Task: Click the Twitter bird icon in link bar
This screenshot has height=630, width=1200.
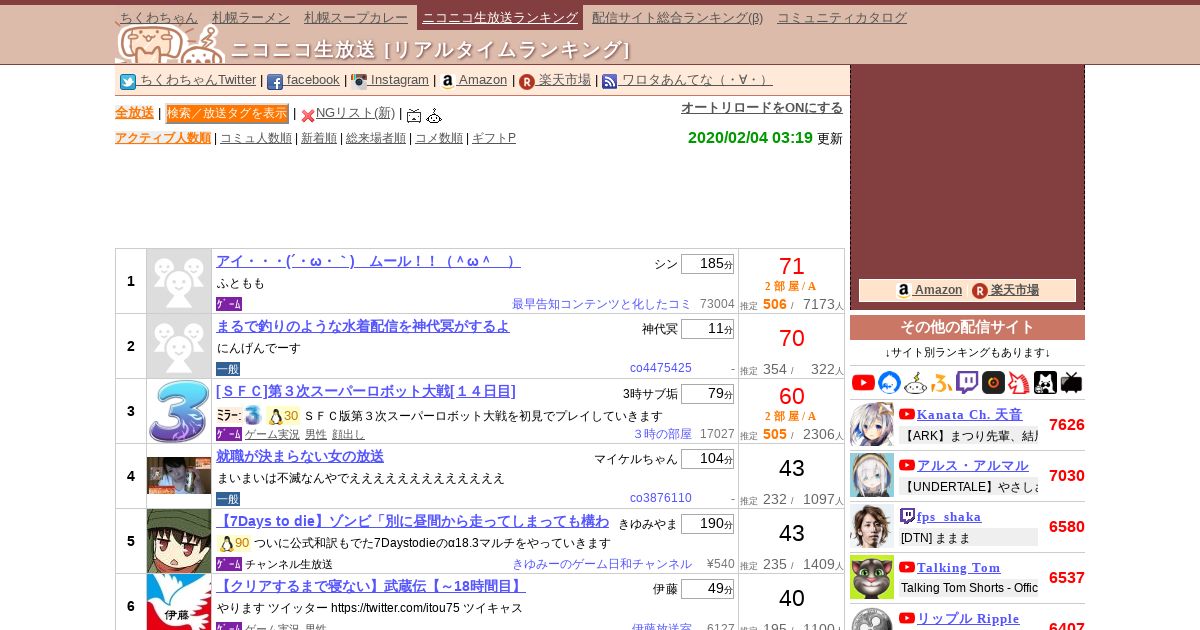Action: coord(128,82)
